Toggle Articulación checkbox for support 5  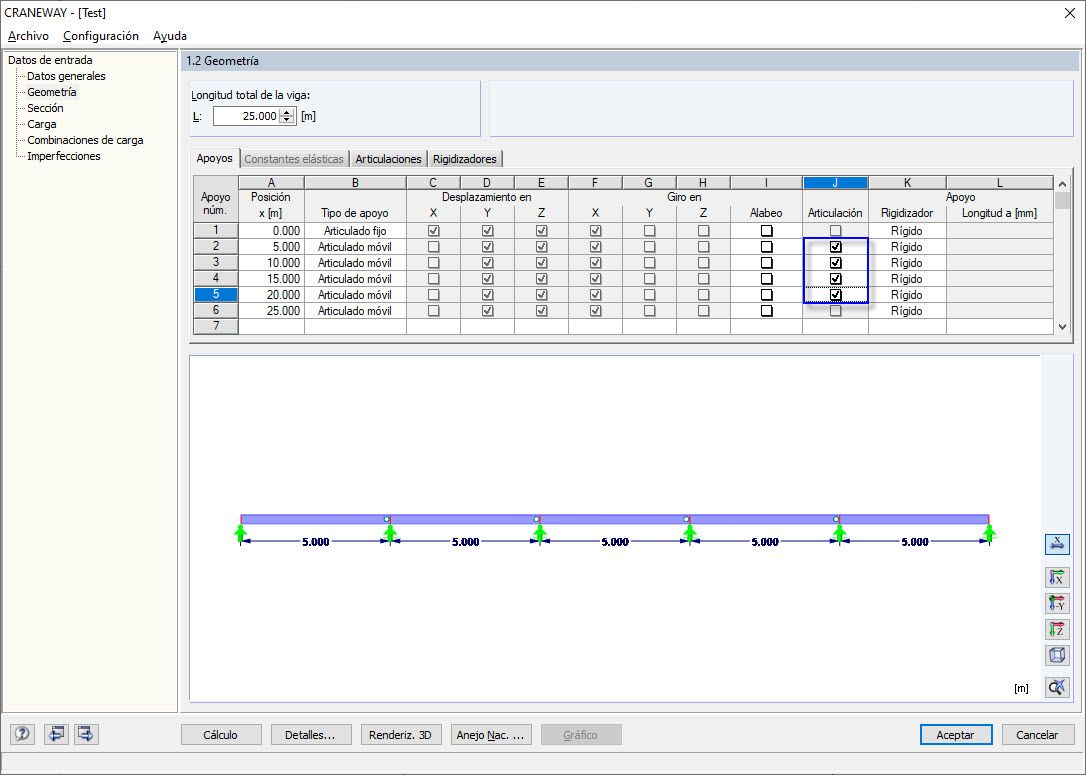pos(835,294)
